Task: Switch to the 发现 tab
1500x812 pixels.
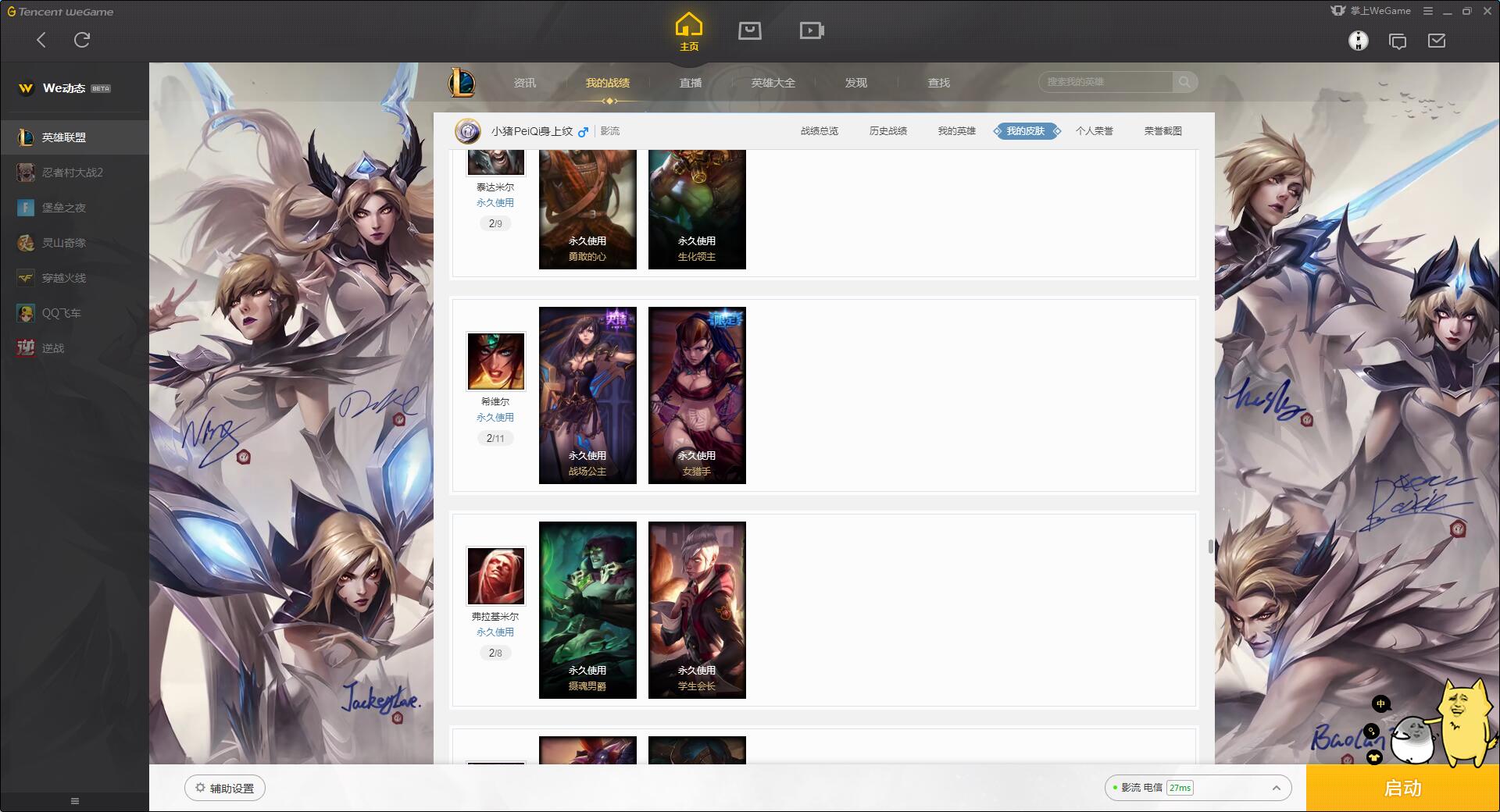Action: (x=856, y=83)
